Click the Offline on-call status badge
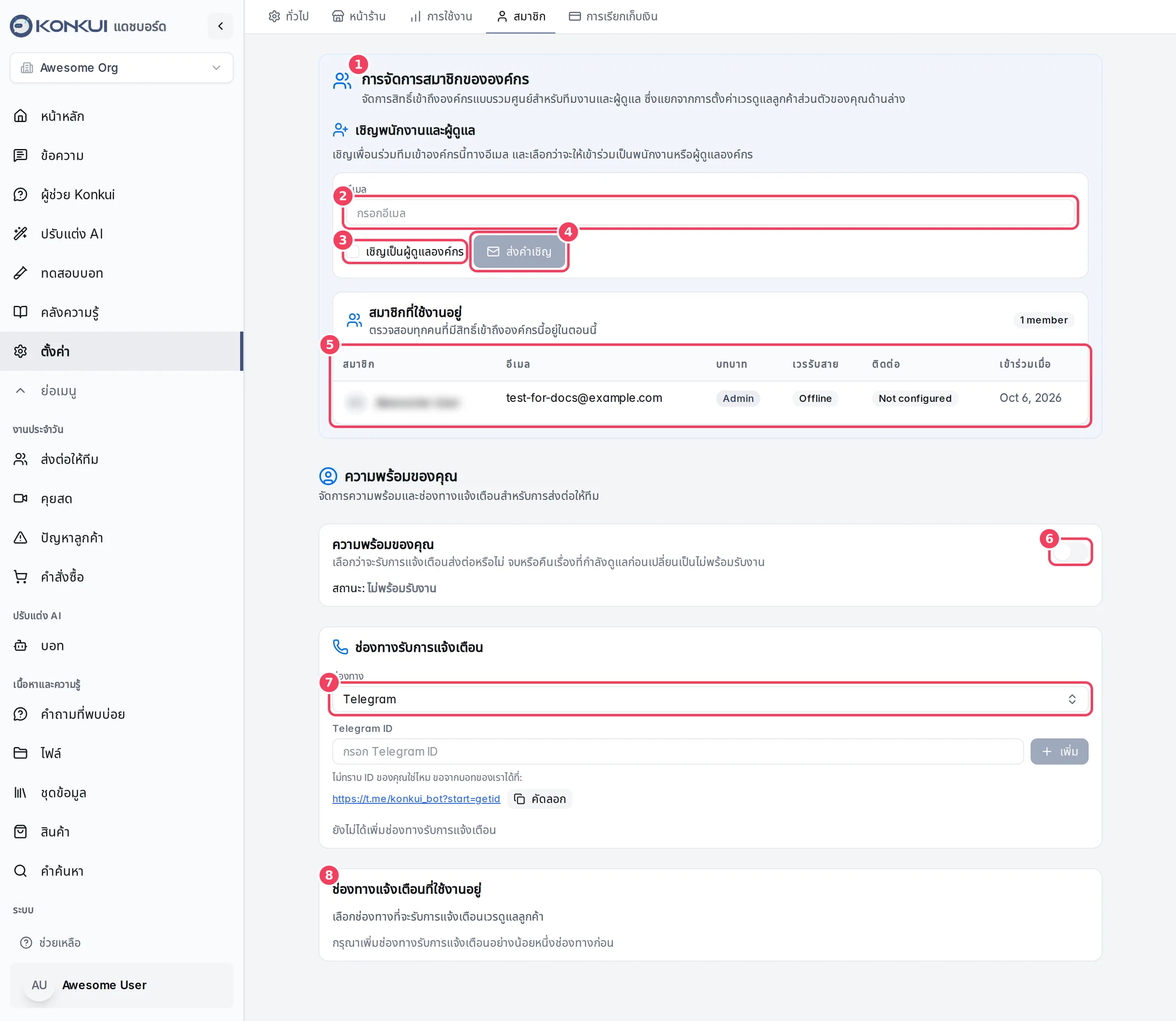Viewport: 1176px width, 1021px height. (x=815, y=399)
